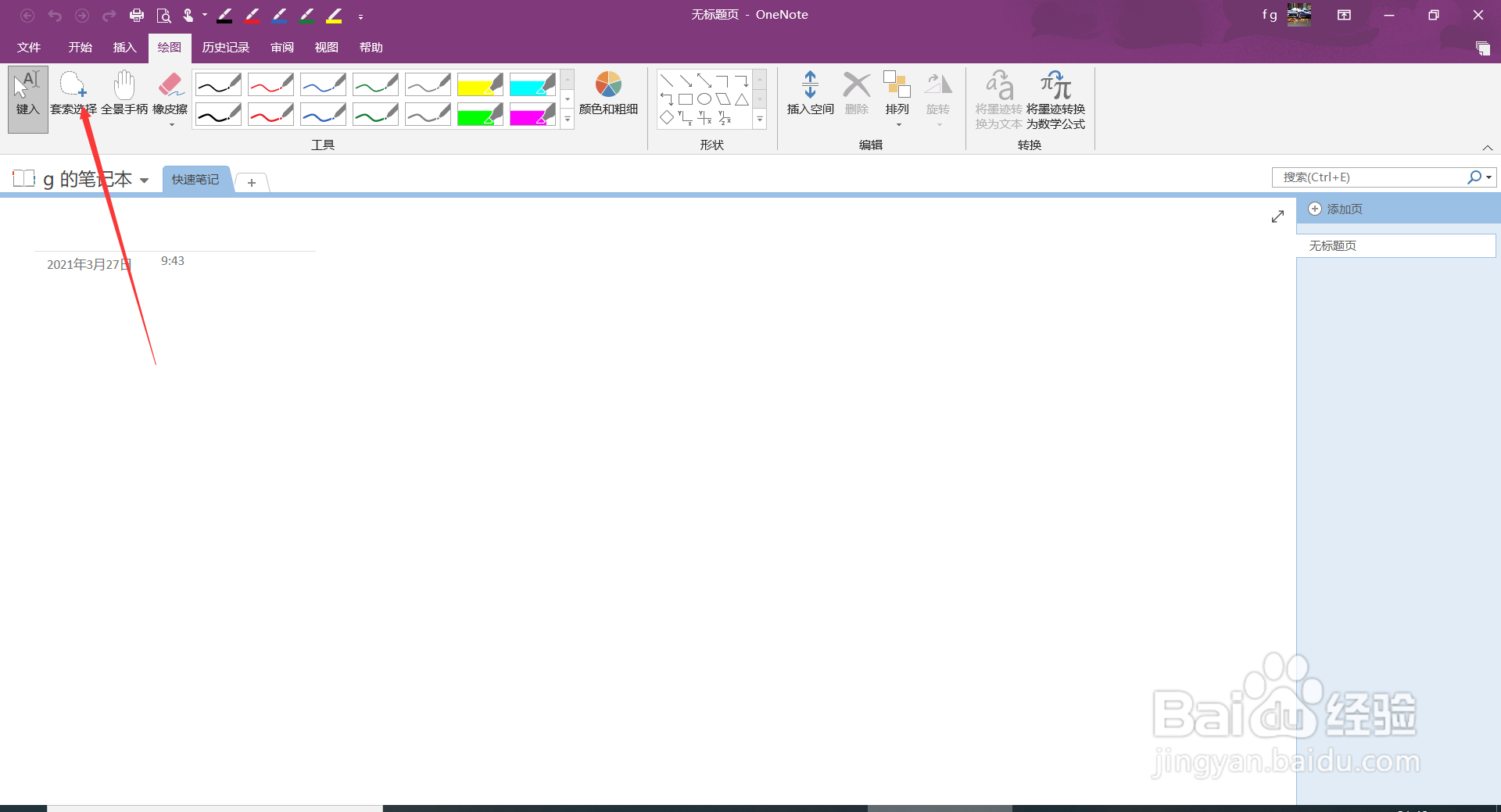Click the Print Preview icon

click(163, 15)
